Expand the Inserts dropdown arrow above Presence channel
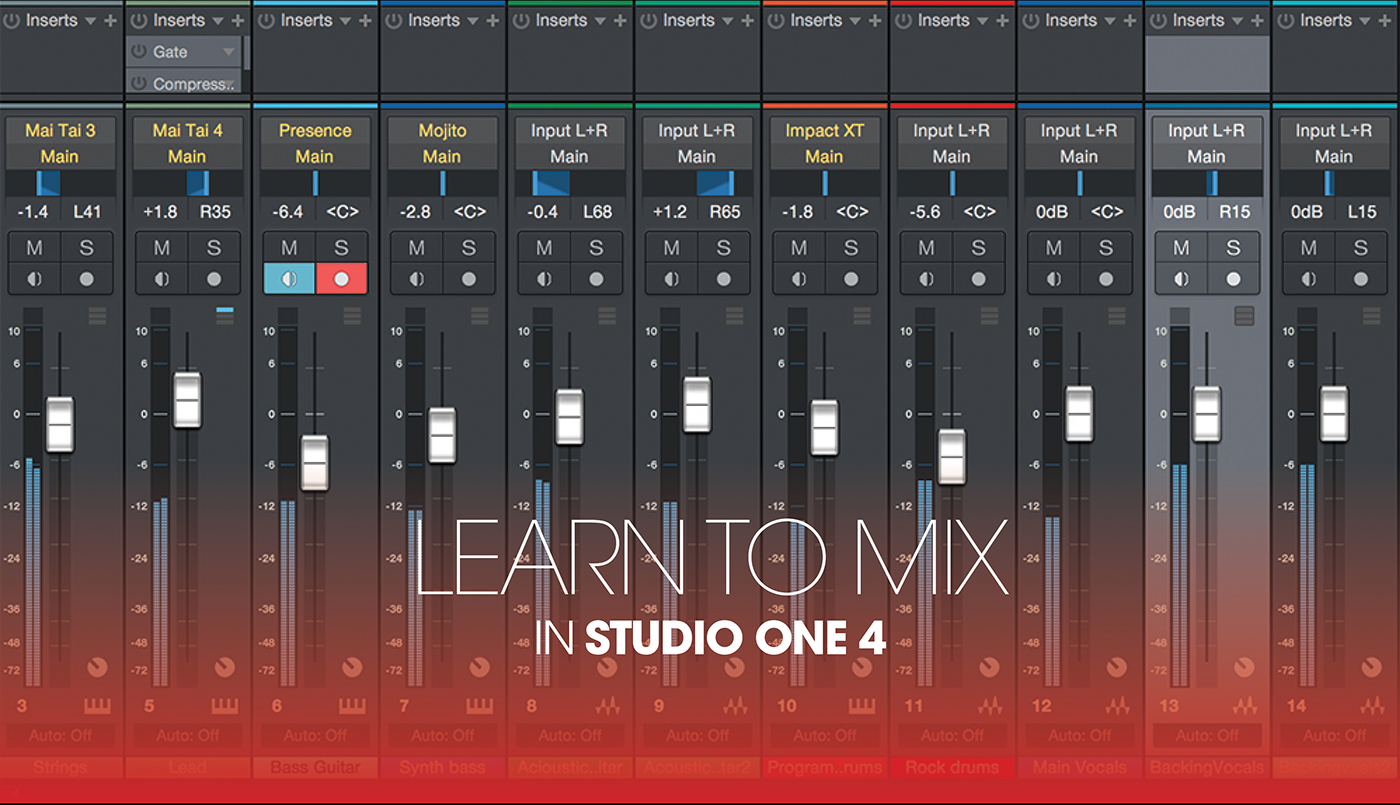This screenshot has height=805, width=1400. pyautogui.click(x=346, y=21)
